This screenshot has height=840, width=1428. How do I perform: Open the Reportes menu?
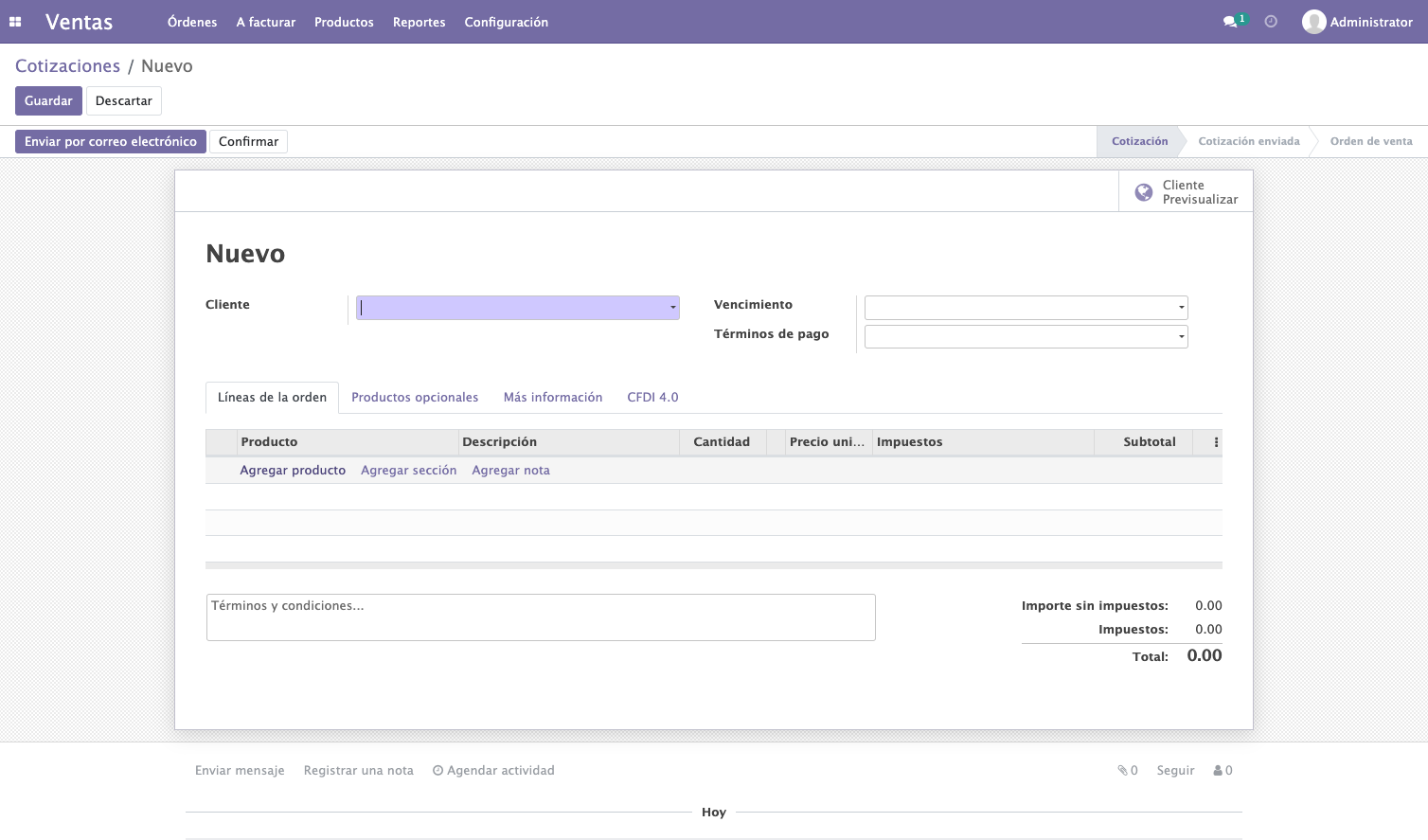pyautogui.click(x=419, y=22)
